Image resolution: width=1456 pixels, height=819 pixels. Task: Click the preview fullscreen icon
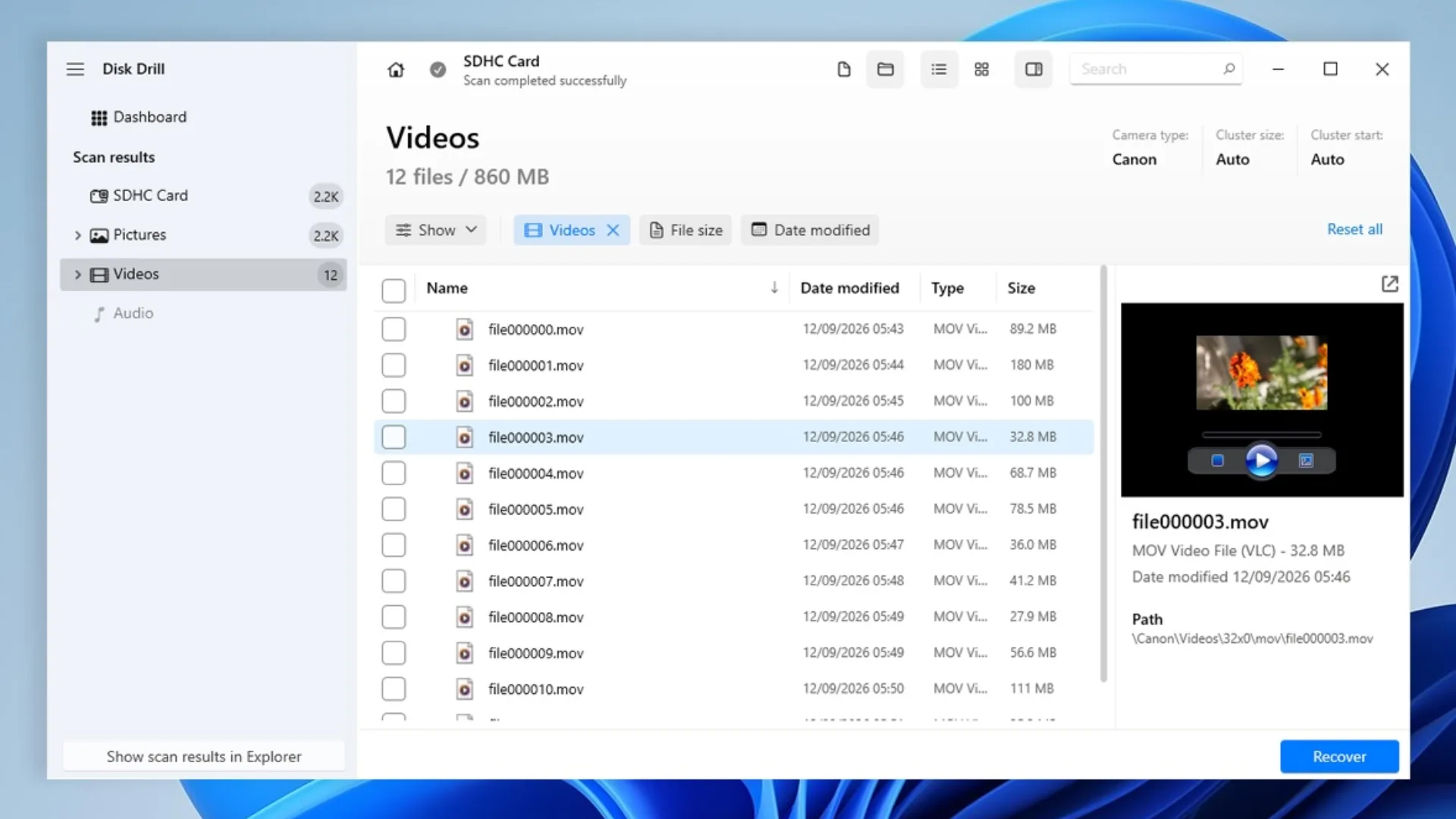1306,460
